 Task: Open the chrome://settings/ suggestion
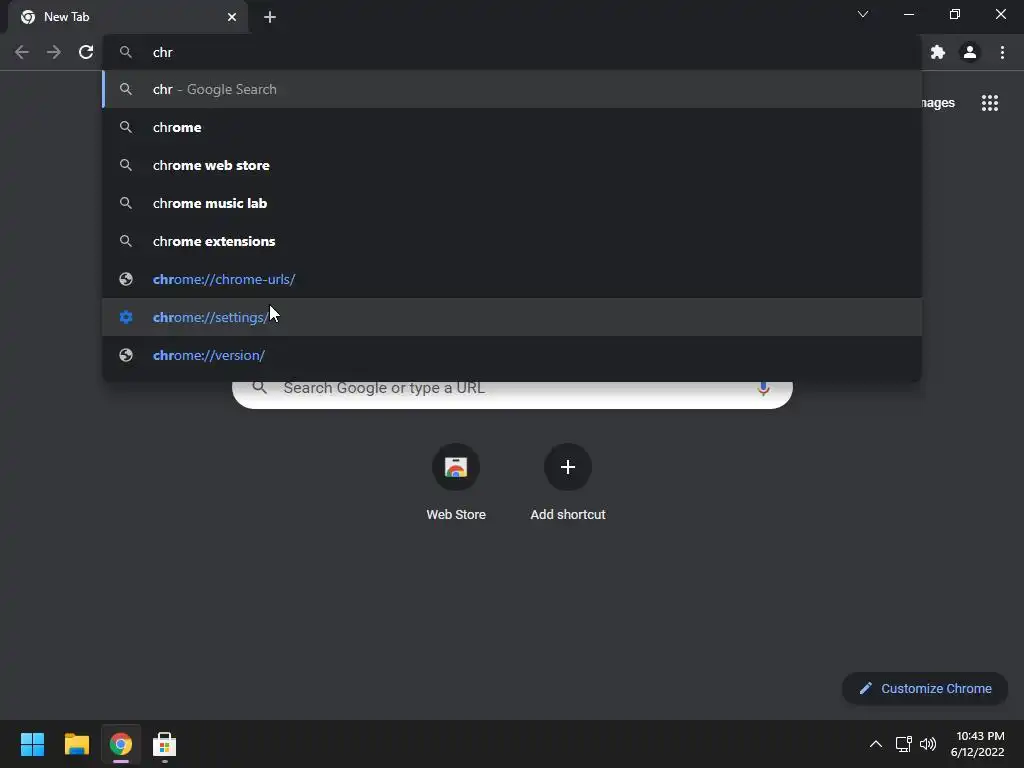(x=512, y=317)
